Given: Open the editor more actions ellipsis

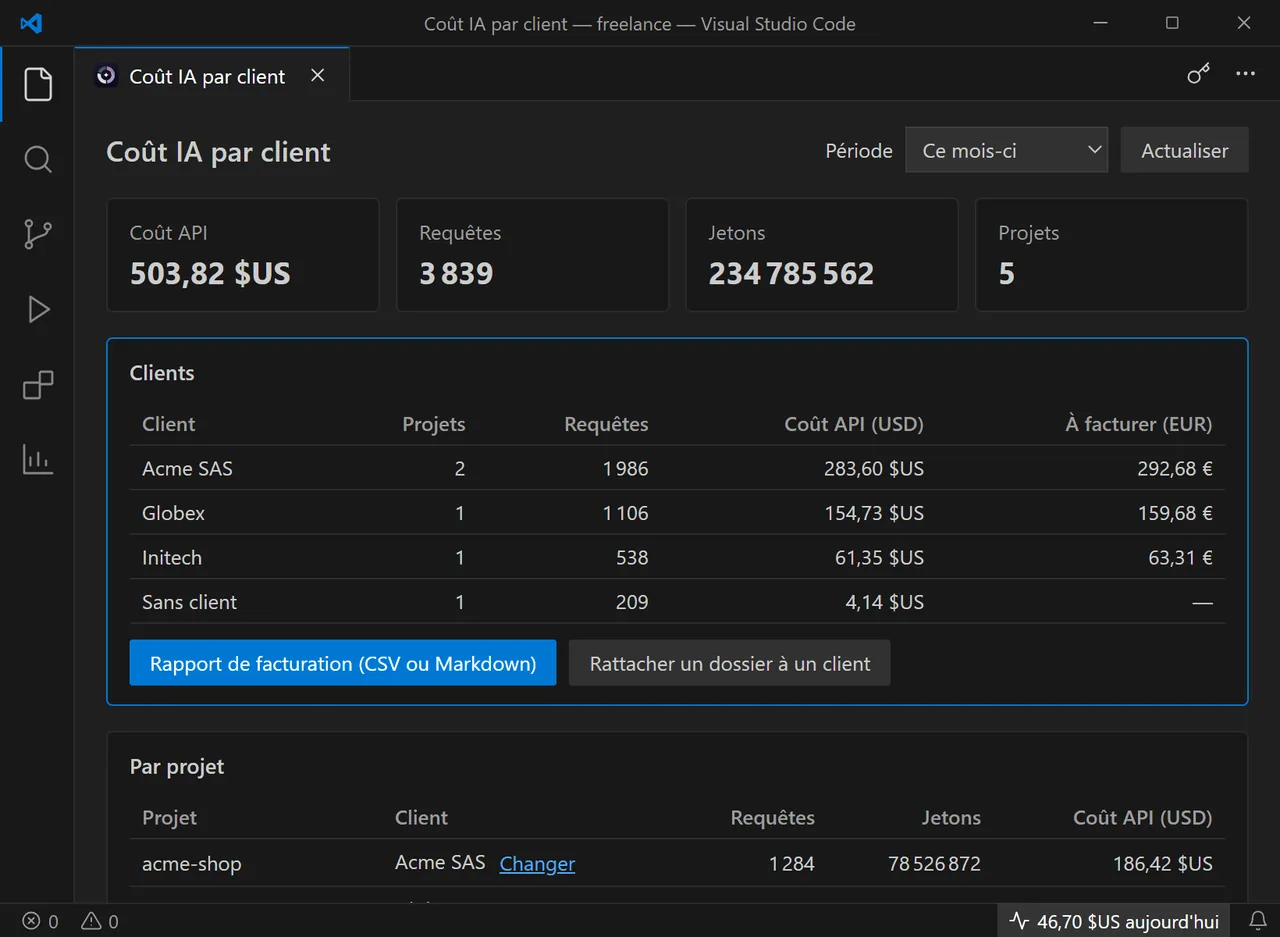Looking at the screenshot, I should (x=1245, y=74).
